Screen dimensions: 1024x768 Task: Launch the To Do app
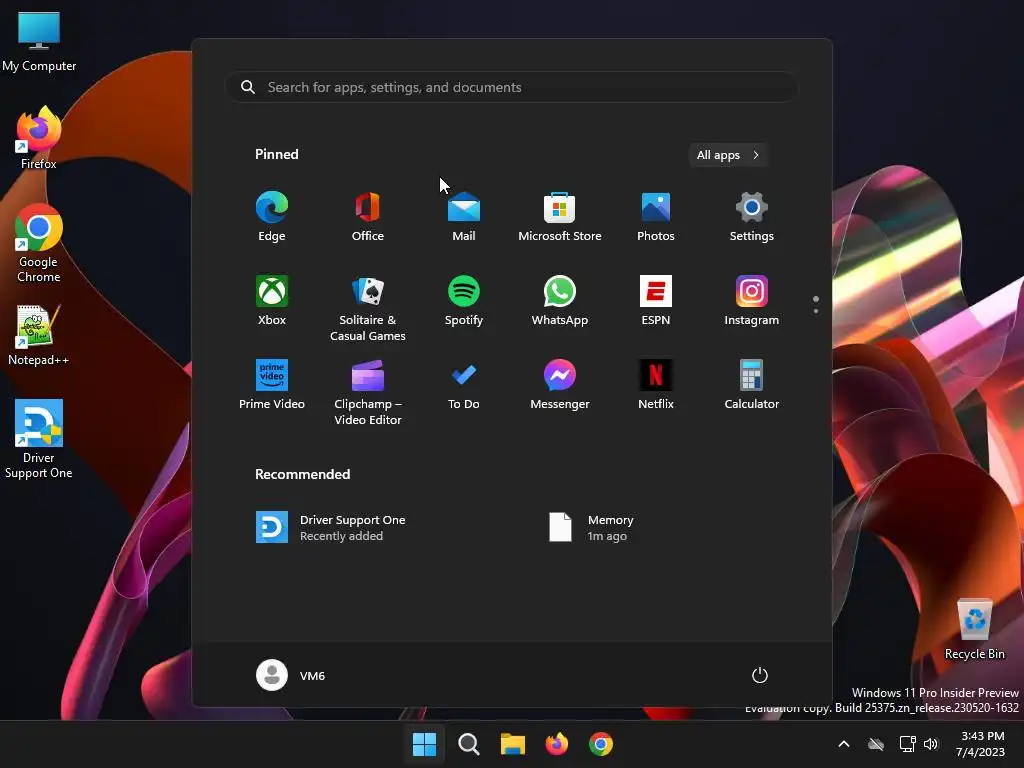point(464,385)
